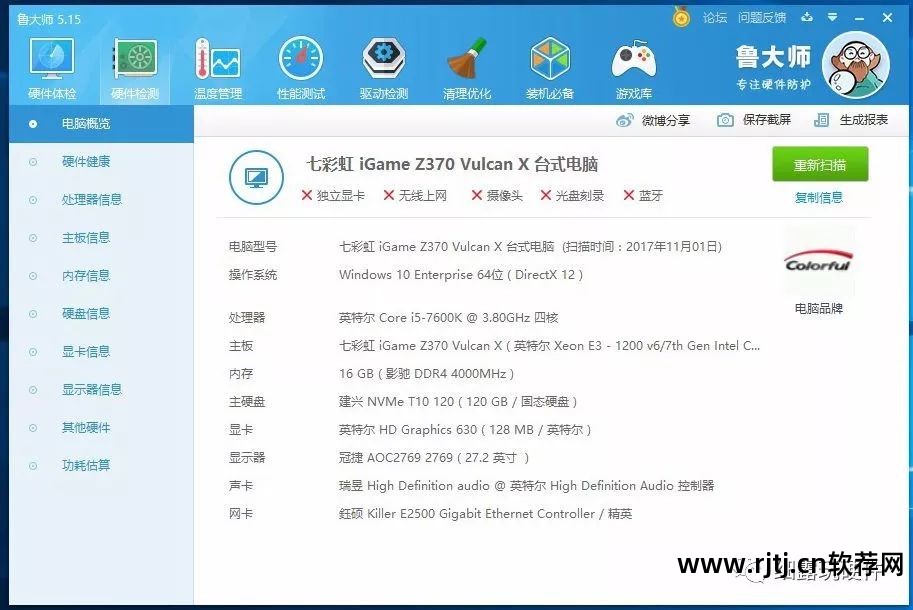
Task: Click the green 重新扫描 button
Action: tap(819, 165)
